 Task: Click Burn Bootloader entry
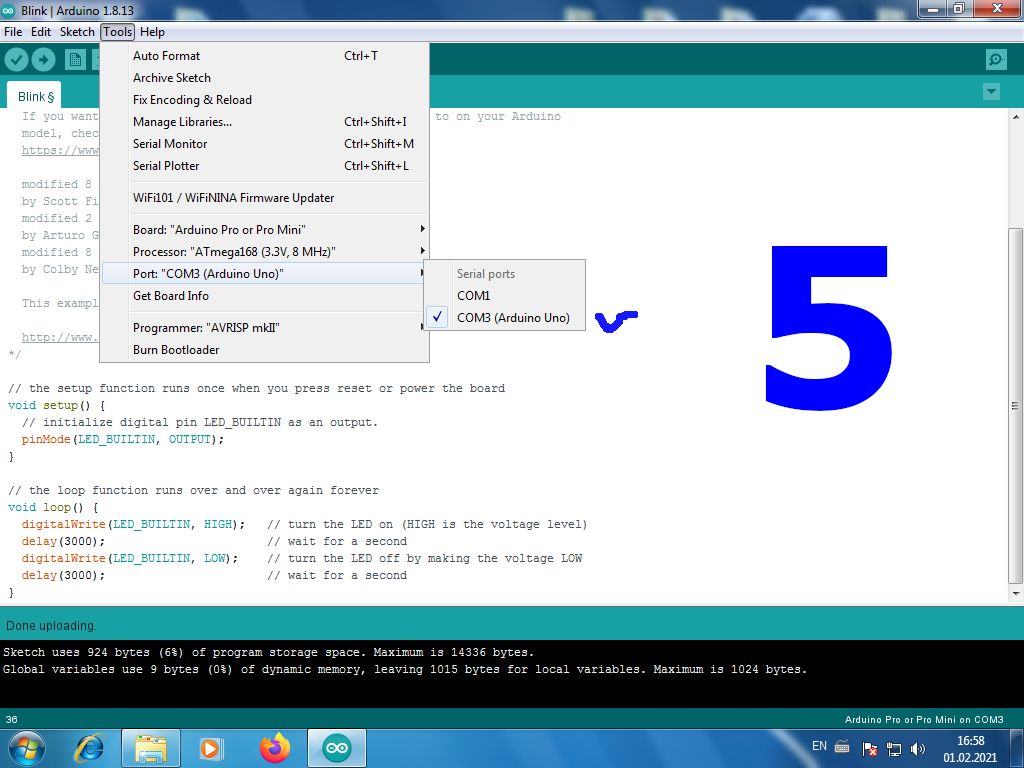coord(264,350)
